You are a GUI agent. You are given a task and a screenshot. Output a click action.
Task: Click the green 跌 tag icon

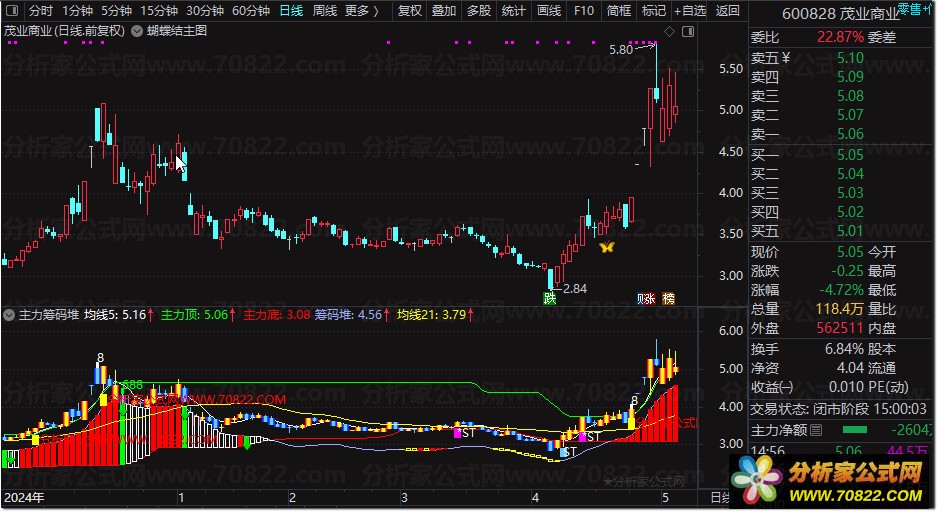pos(550,298)
